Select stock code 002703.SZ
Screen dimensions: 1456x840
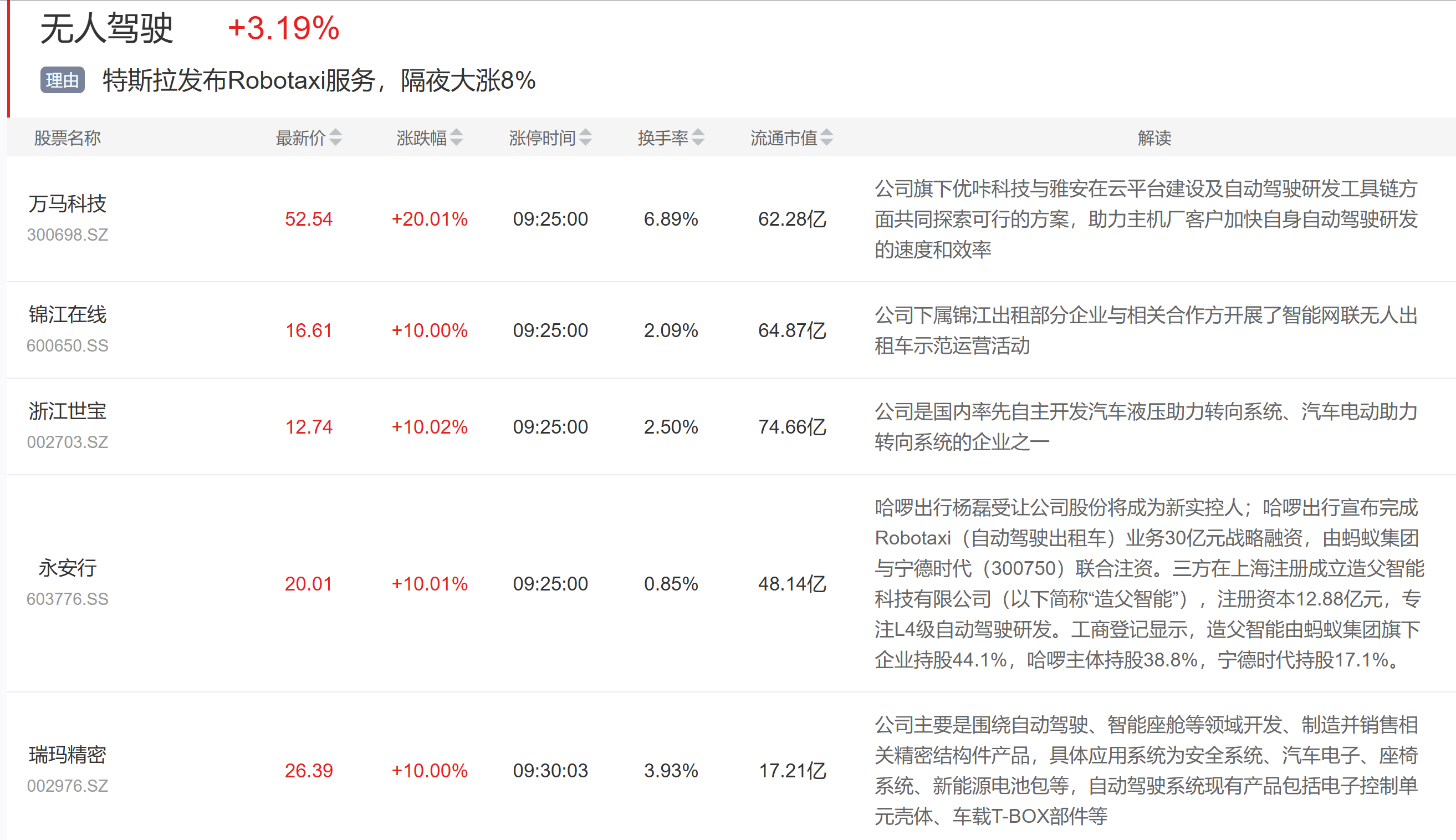68,442
